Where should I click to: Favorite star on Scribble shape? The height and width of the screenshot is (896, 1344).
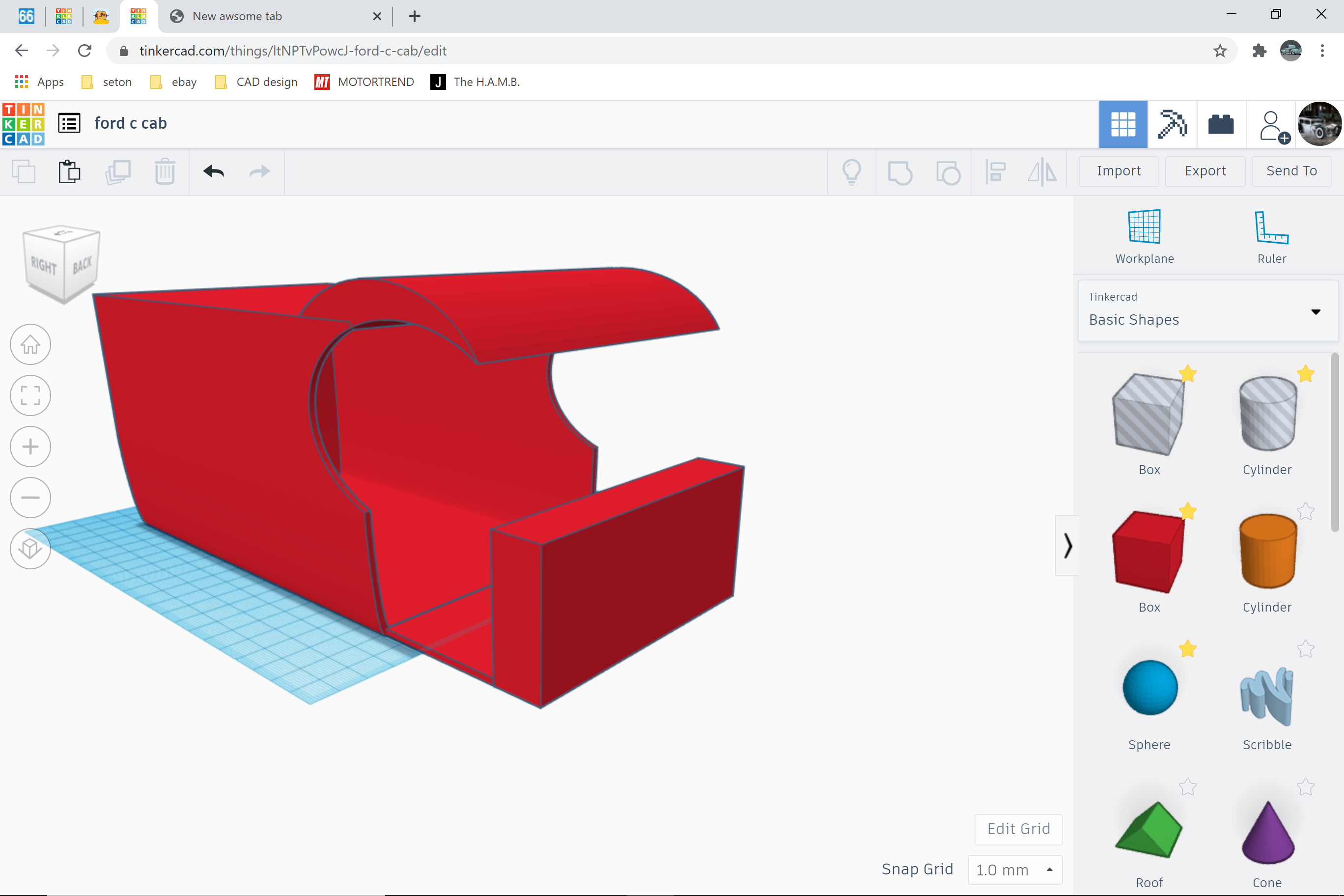(x=1306, y=649)
